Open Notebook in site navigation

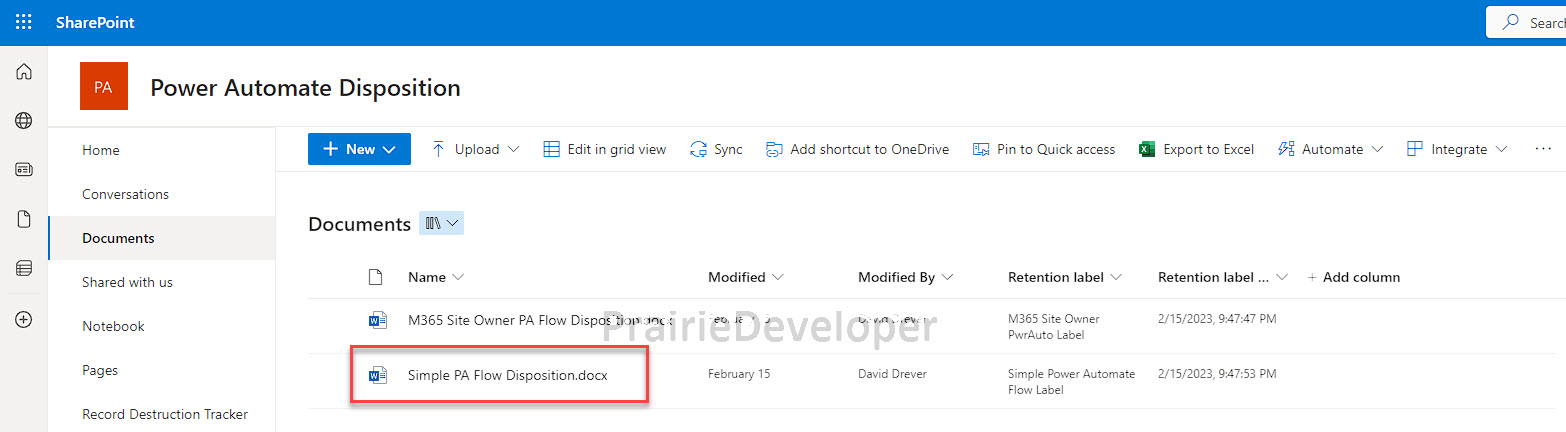pyautogui.click(x=113, y=326)
